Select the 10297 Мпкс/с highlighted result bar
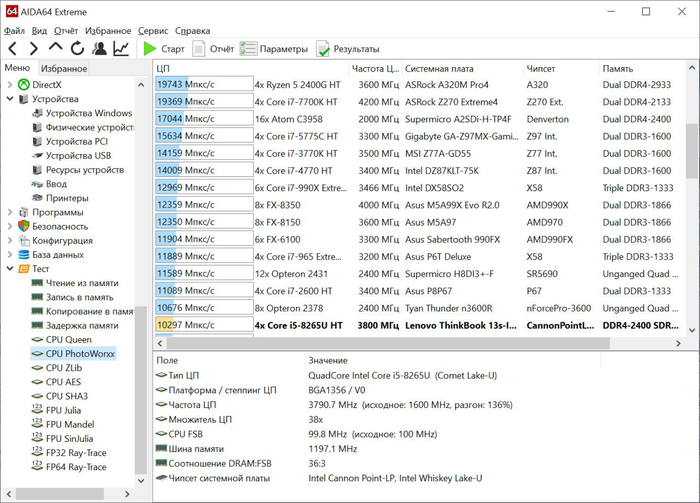The width and height of the screenshot is (700, 503). pyautogui.click(x=204, y=325)
